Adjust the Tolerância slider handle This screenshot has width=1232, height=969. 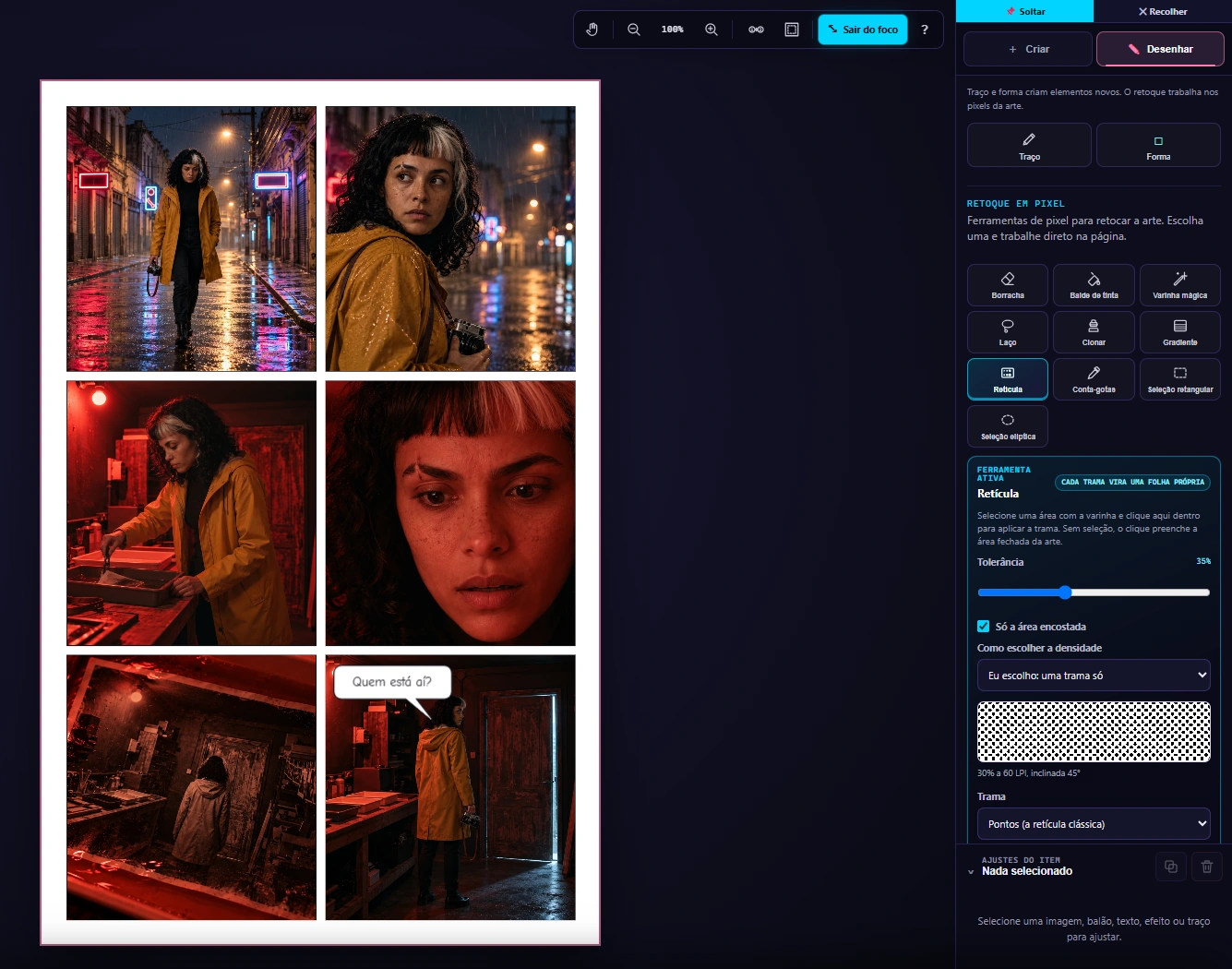coord(1065,592)
